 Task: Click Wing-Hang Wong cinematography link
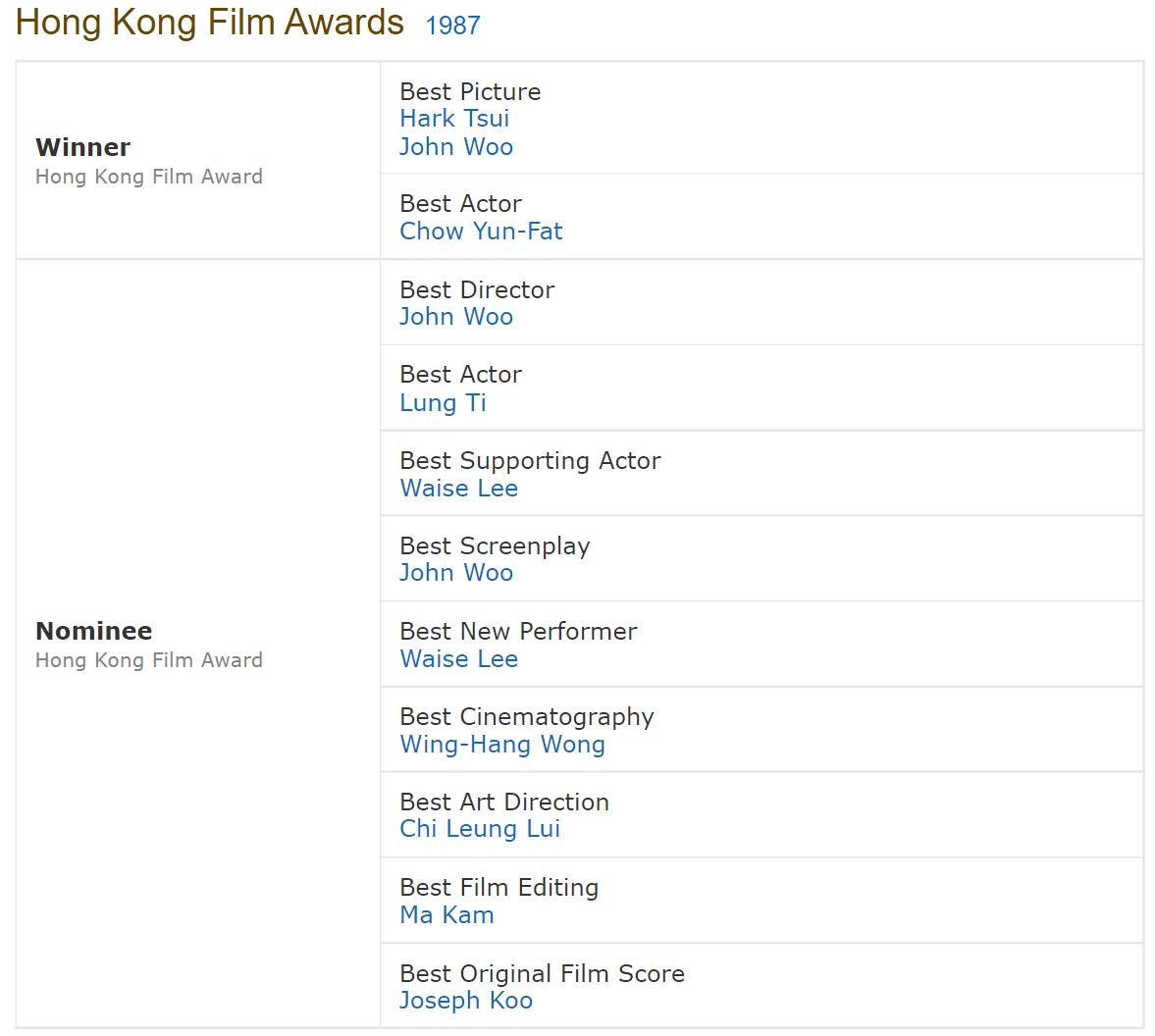click(x=502, y=745)
